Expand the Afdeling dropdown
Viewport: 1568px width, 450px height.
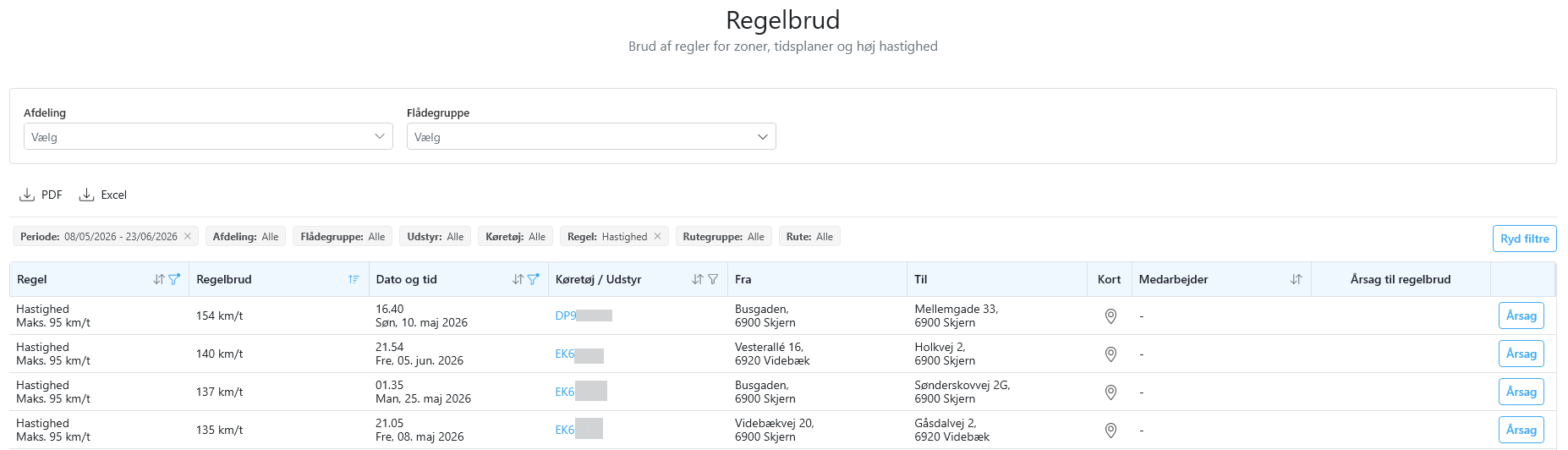(x=208, y=136)
